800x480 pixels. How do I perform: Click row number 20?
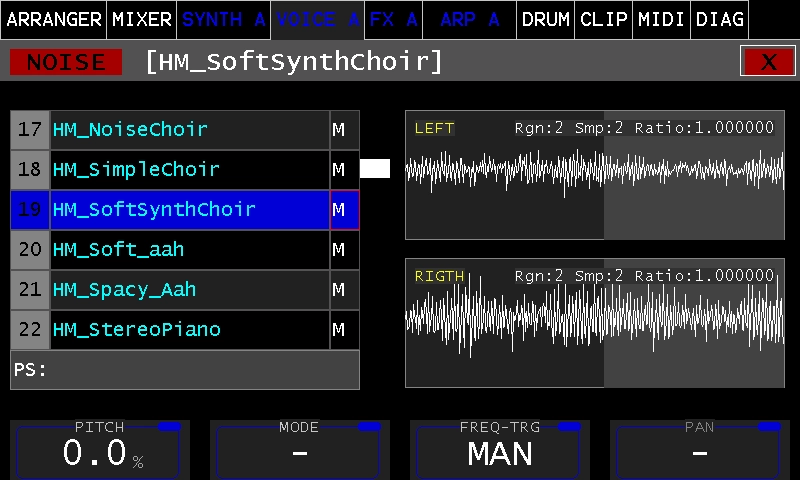click(30, 249)
